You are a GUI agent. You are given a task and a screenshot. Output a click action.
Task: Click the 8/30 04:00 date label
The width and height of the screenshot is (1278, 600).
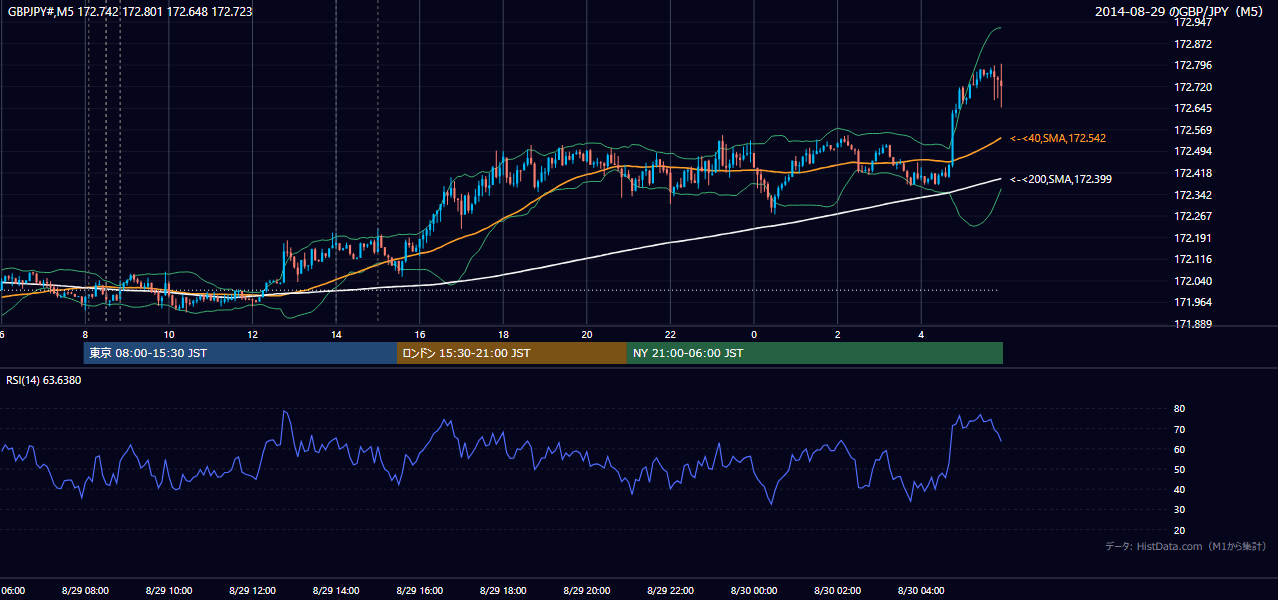[x=921, y=591]
